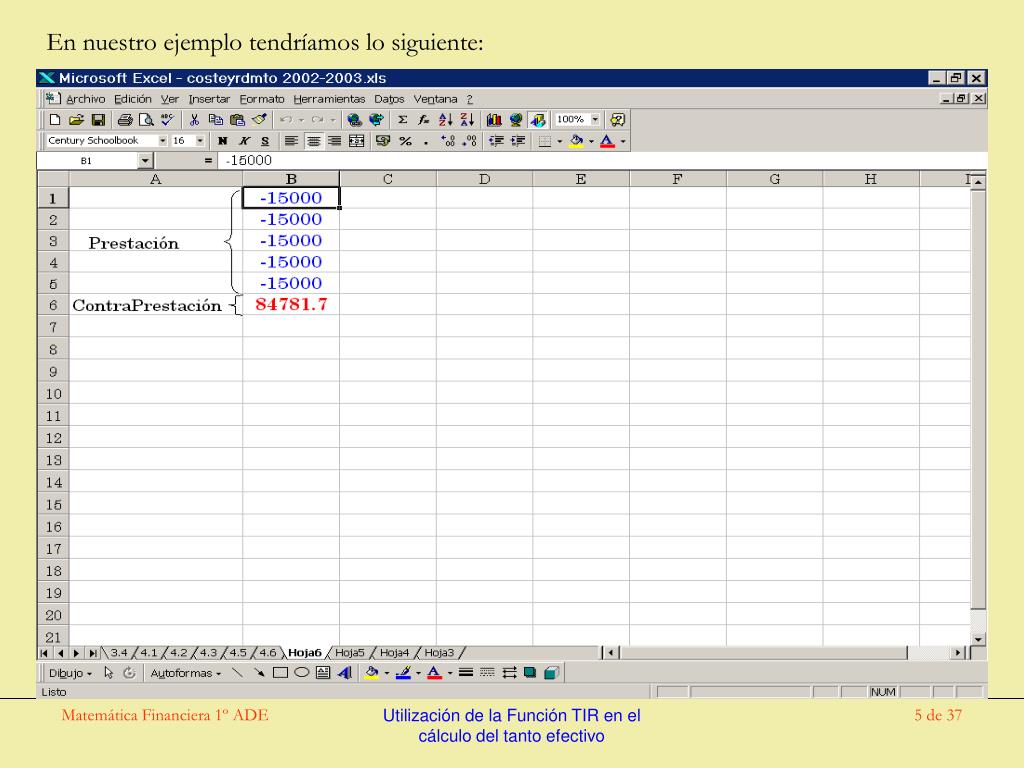This screenshot has height=768, width=1024.
Task: Open the Chart Wizard icon
Action: pos(494,120)
